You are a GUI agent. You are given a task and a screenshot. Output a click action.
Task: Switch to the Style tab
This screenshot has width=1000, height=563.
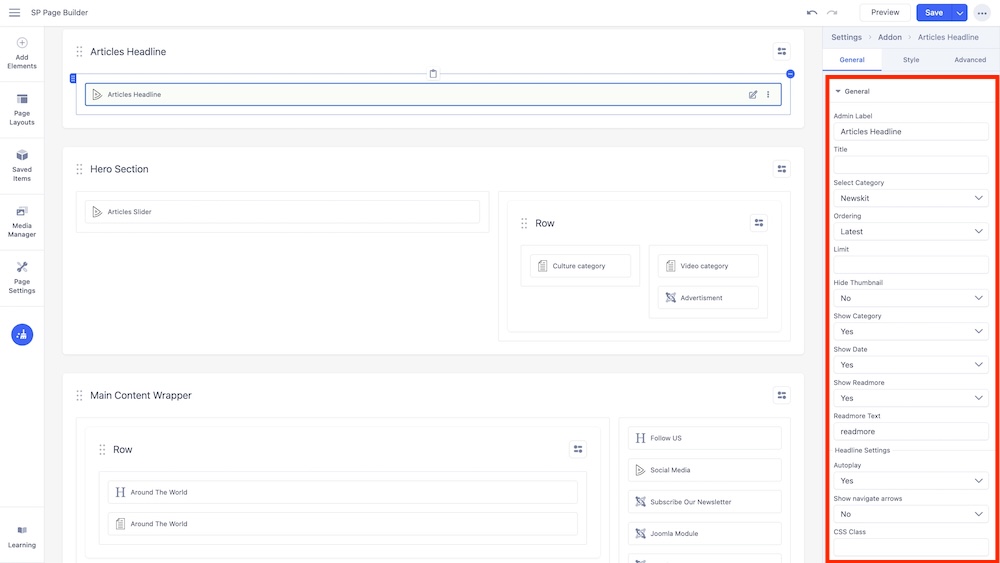[x=911, y=60]
